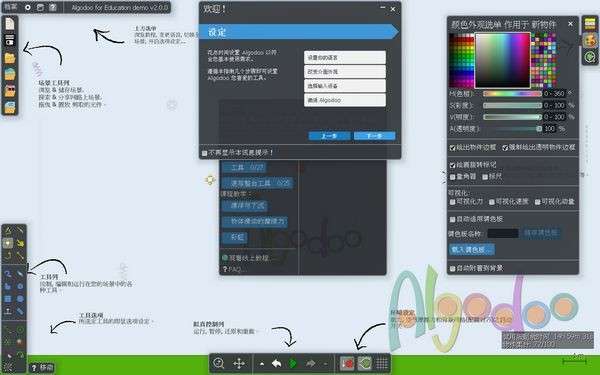The height and width of the screenshot is (375, 600).
Task: Open the 工具 tutorial item
Action: click(244, 168)
